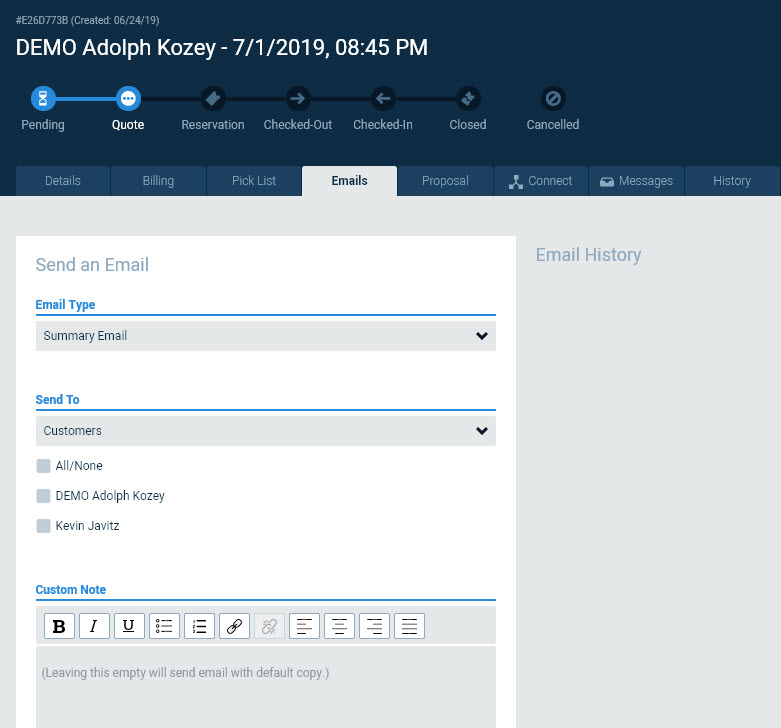Open the Proposal tab

(445, 181)
